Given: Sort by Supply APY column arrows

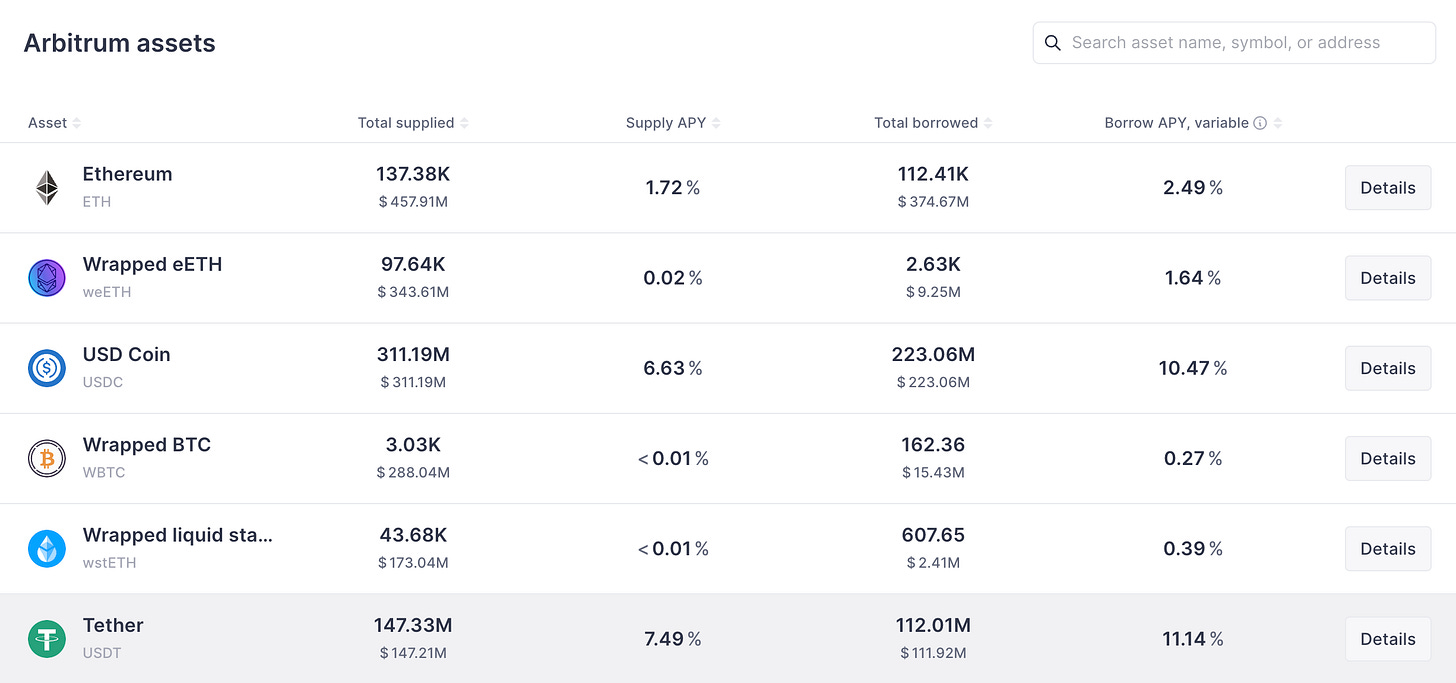Looking at the screenshot, I should [x=716, y=123].
